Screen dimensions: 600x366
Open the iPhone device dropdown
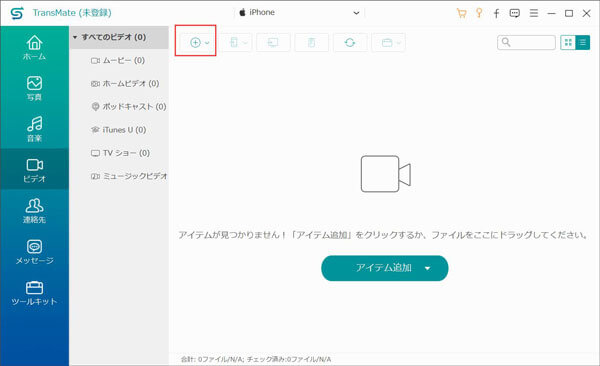coord(300,13)
